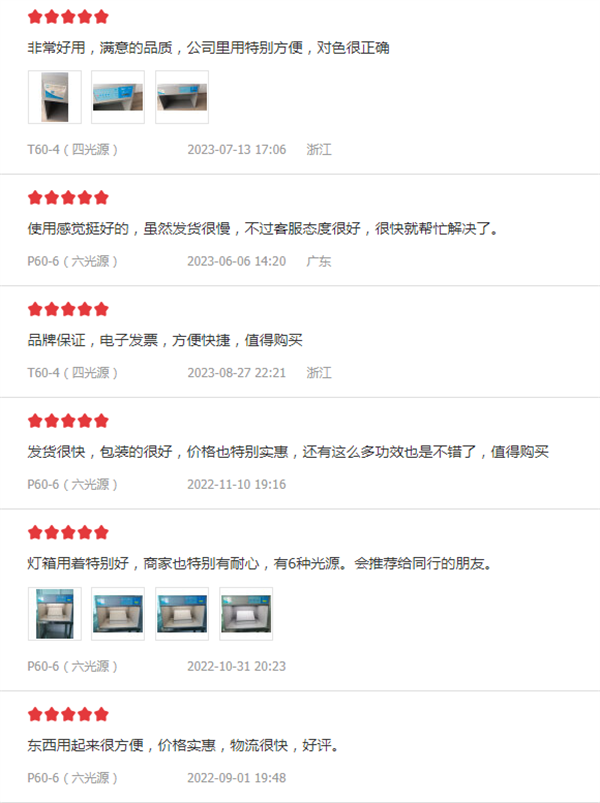Click 广东 location of second review
600x803 pixels.
coord(319,261)
